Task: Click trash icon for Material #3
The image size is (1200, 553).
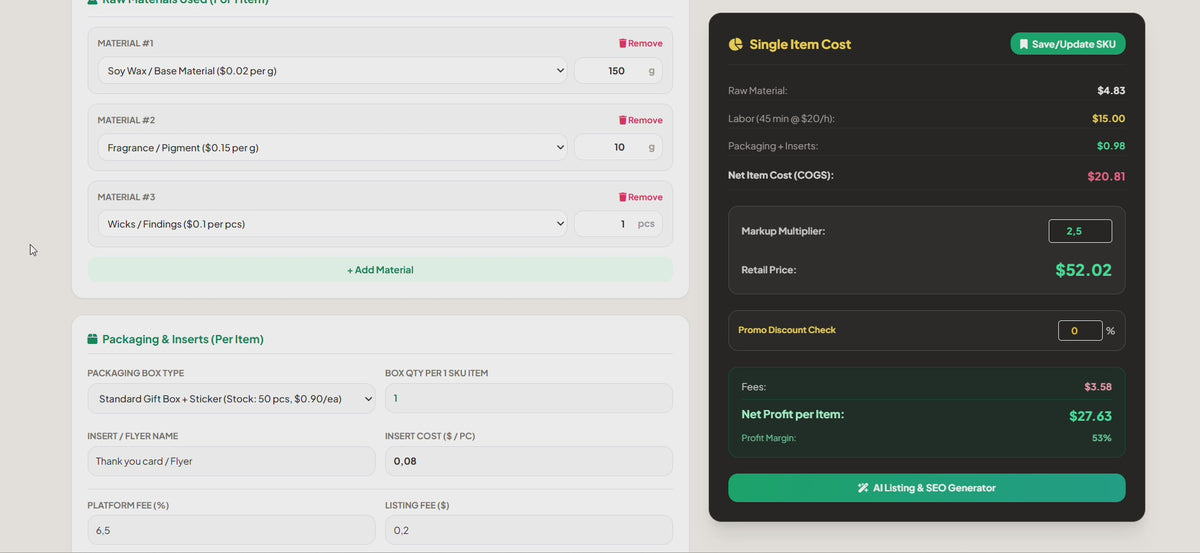Action: coord(623,197)
